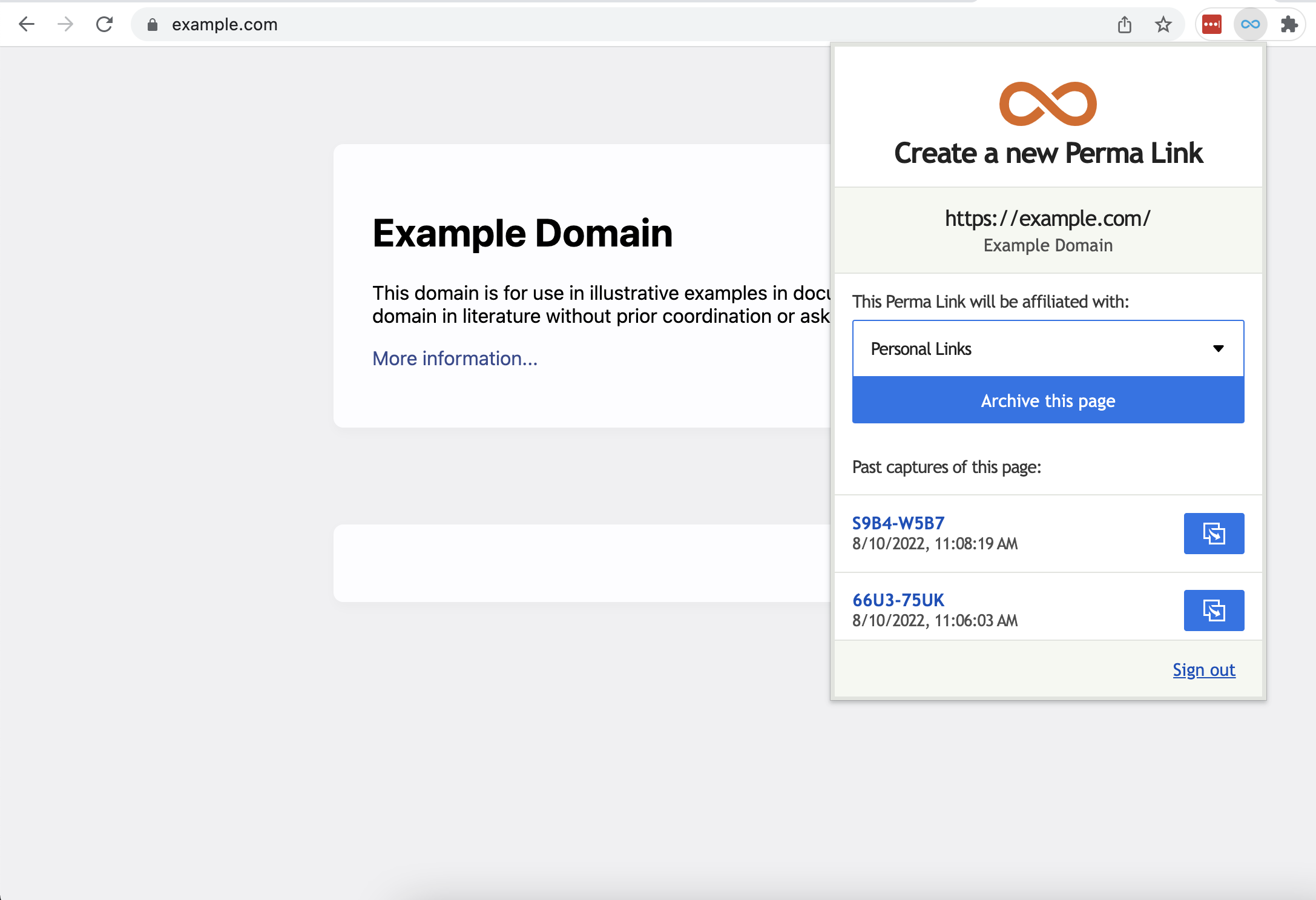
Task: Click the example.com address bar
Action: 224,25
